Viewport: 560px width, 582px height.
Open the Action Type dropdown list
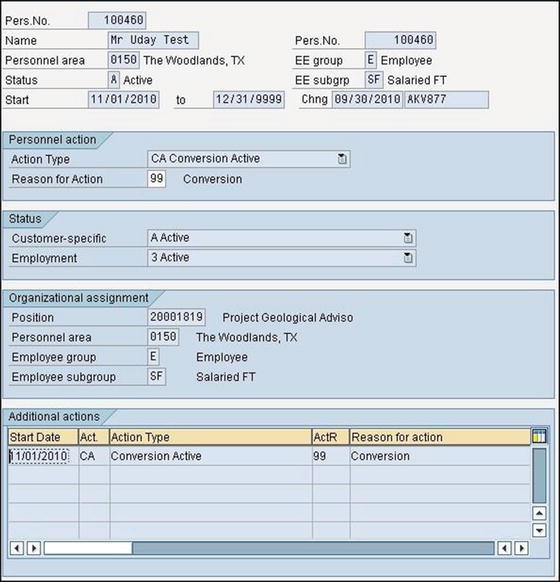[x=342, y=159]
